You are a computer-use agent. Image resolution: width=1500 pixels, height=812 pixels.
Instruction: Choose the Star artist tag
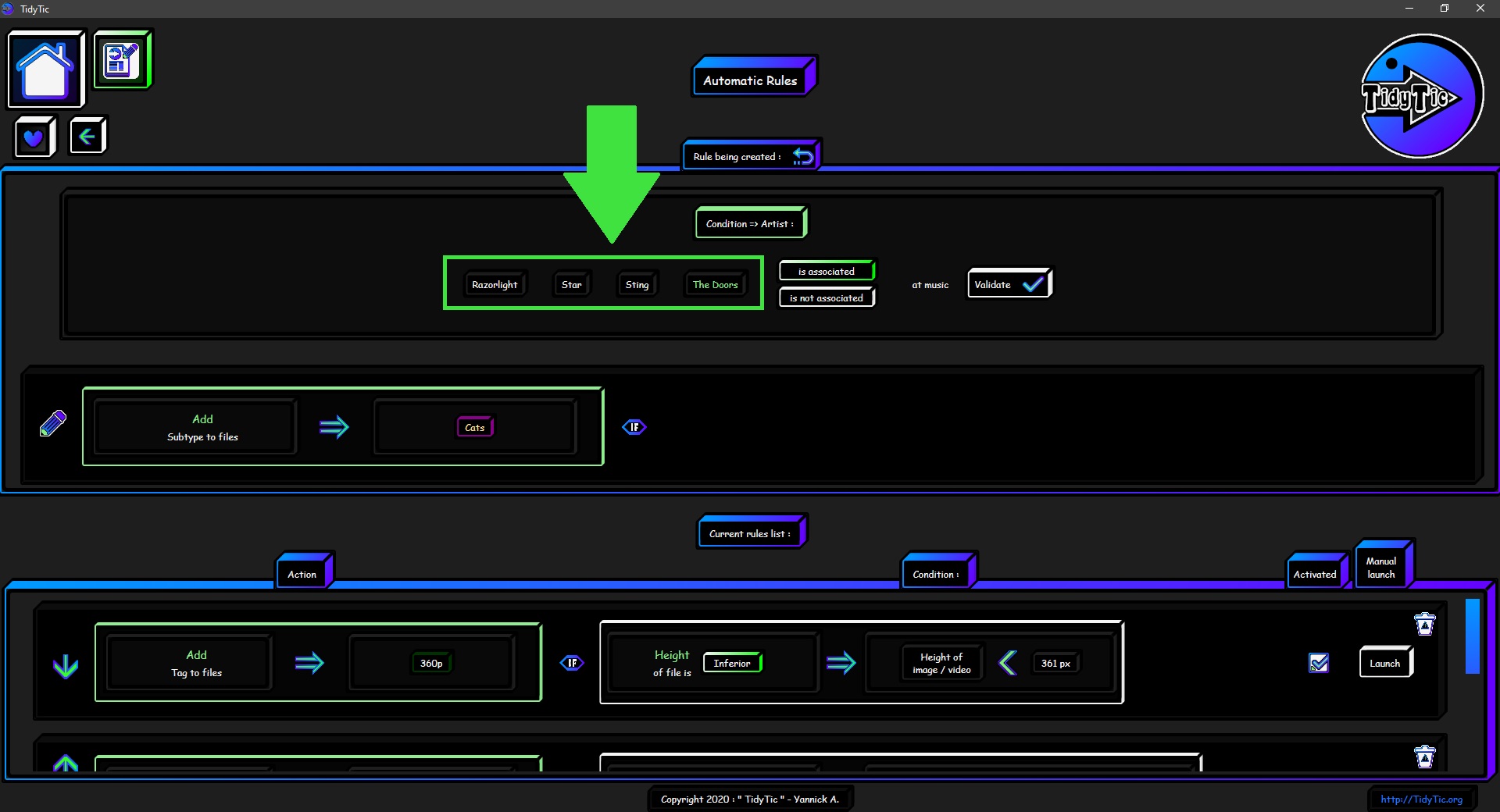[572, 284]
